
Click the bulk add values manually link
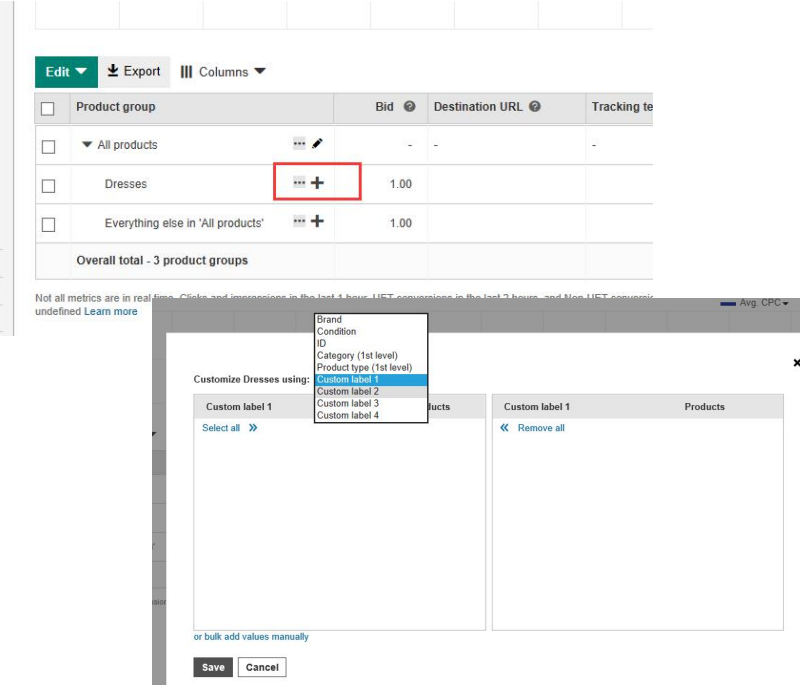click(x=251, y=637)
